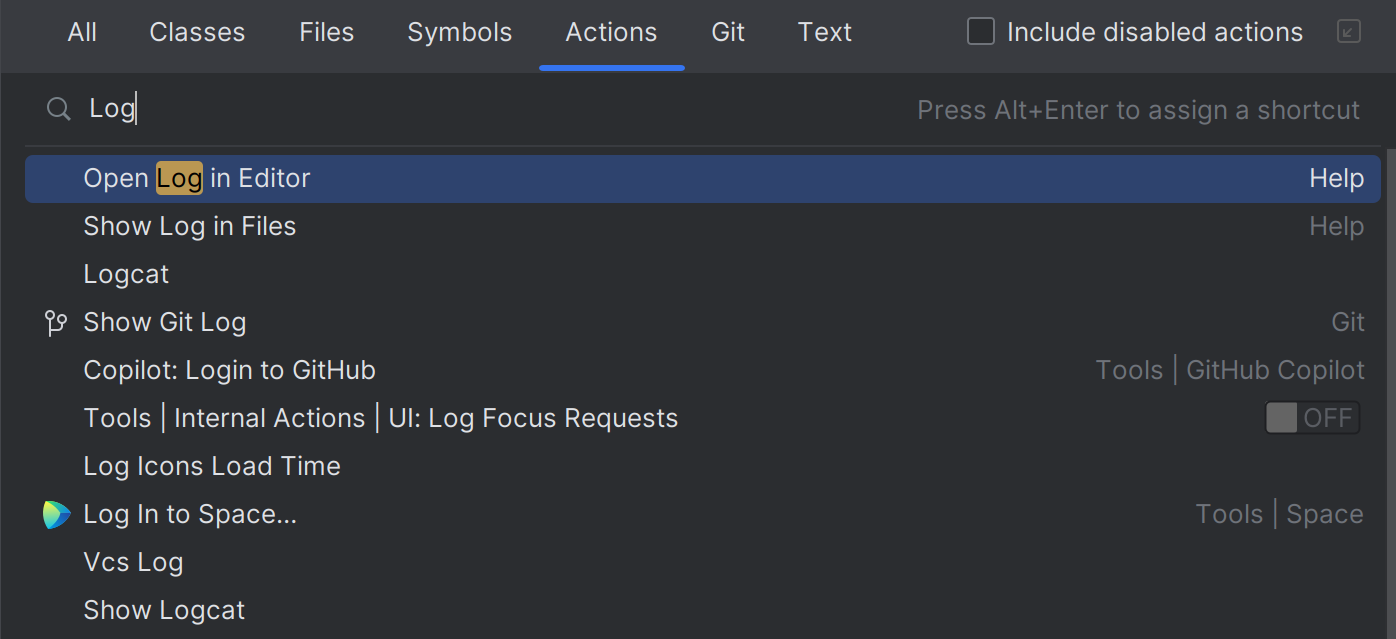This screenshot has height=639, width=1396.
Task: Switch to the Git tab
Action: (x=727, y=32)
